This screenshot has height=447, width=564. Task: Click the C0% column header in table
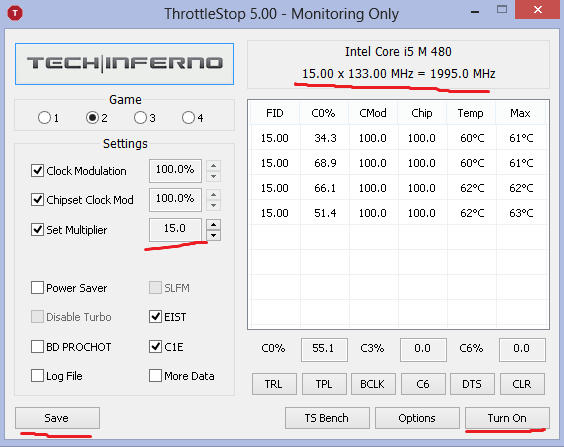tap(324, 113)
